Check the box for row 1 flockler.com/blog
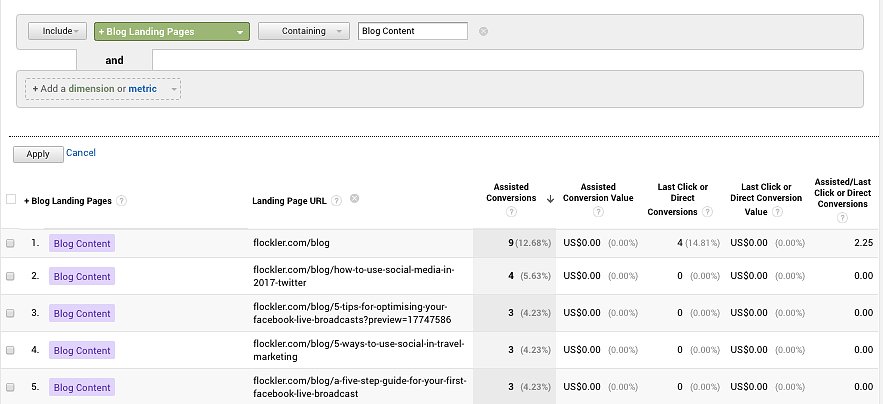This screenshot has width=883, height=404. pyautogui.click(x=10, y=243)
